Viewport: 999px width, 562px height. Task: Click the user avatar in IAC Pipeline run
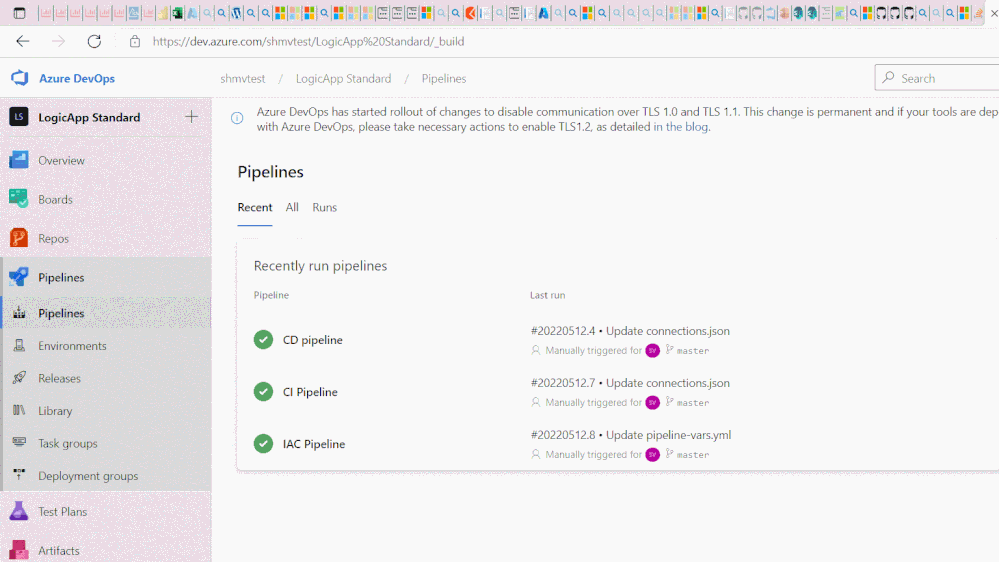(652, 454)
